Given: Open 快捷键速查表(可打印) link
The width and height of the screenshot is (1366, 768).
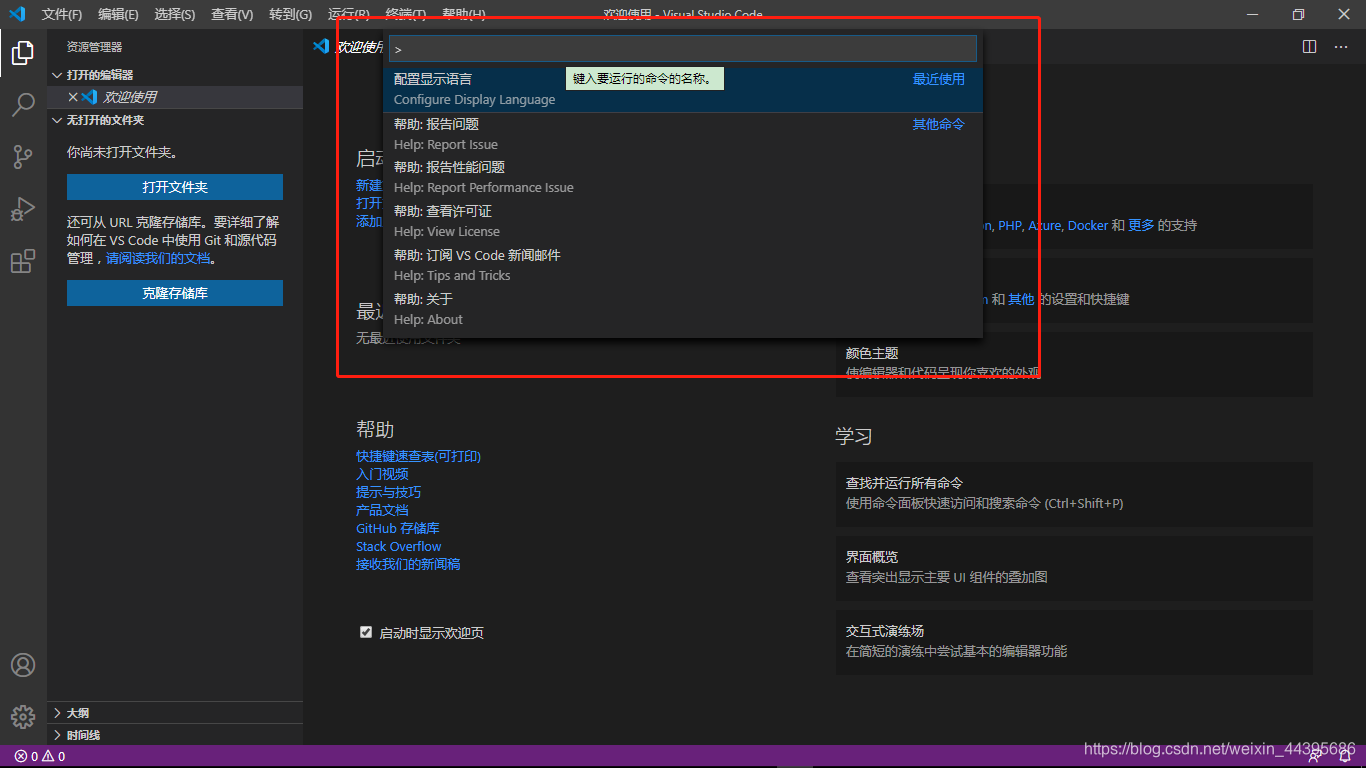Looking at the screenshot, I should pyautogui.click(x=418, y=456).
